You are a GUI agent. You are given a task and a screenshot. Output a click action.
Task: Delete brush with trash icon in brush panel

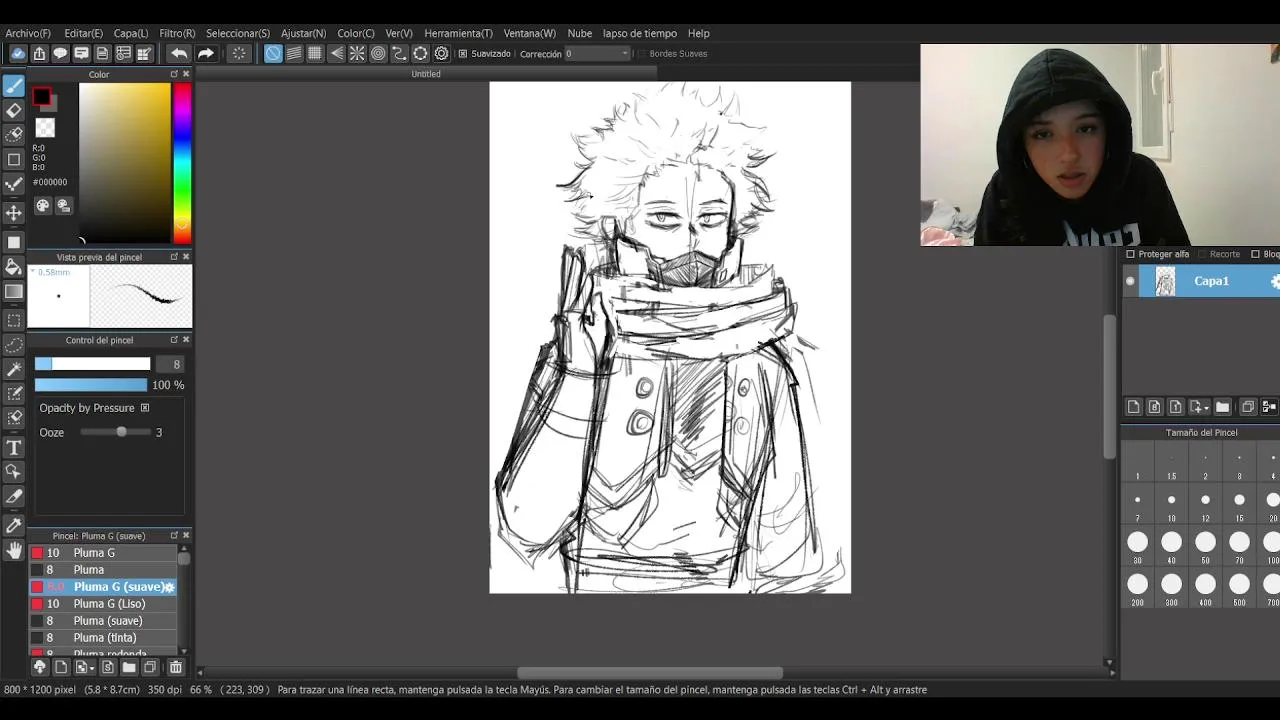(176, 667)
